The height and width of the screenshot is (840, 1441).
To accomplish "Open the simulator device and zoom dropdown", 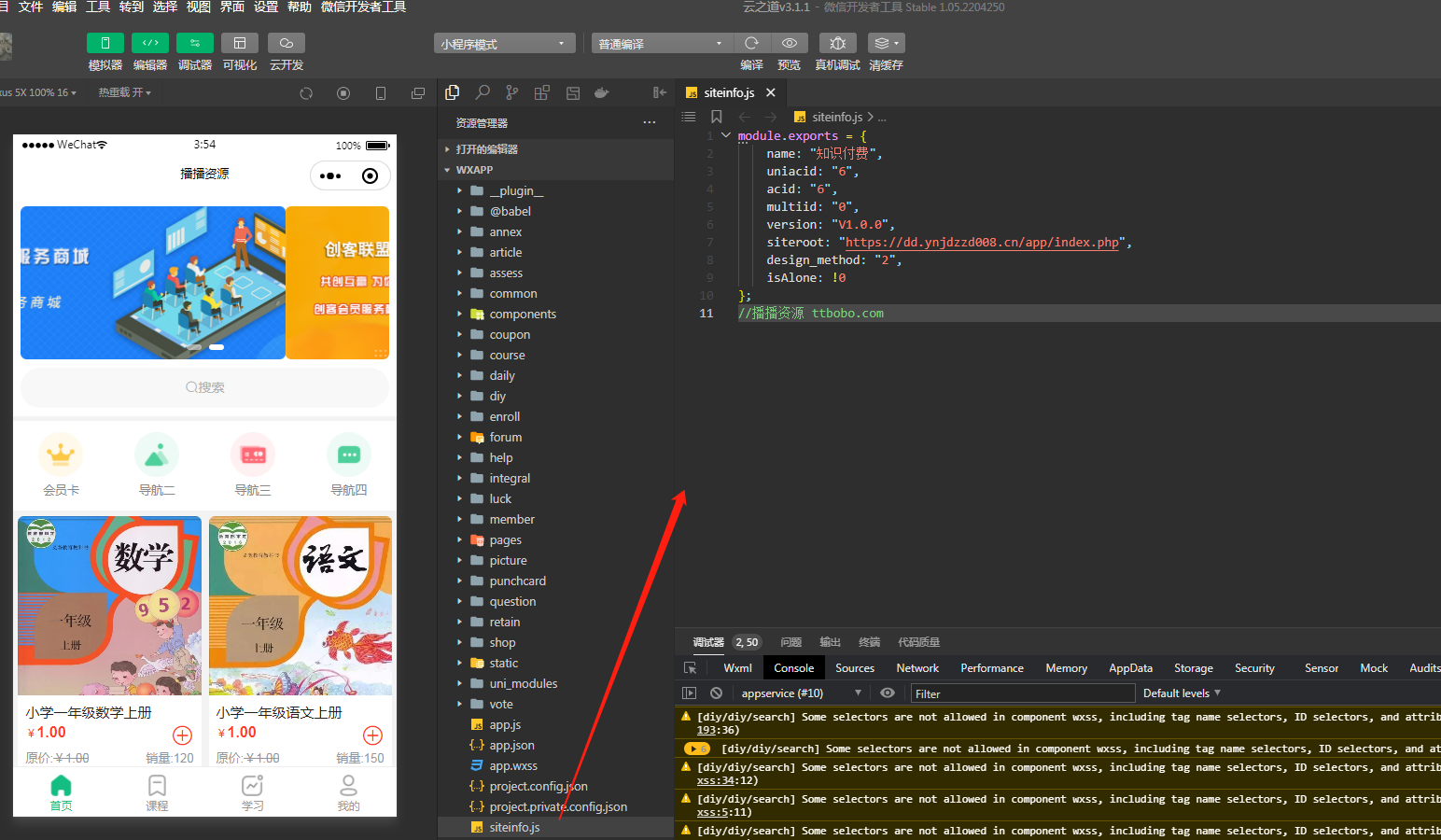I will click(x=39, y=92).
